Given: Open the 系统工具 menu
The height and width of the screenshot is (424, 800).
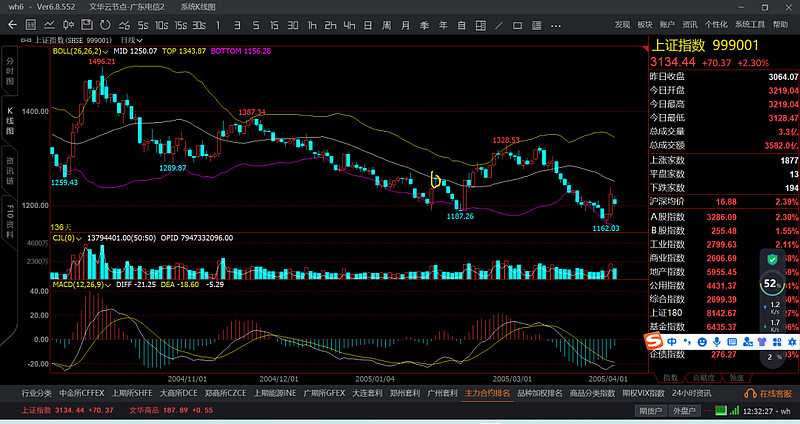Looking at the screenshot, I should 750,24.
